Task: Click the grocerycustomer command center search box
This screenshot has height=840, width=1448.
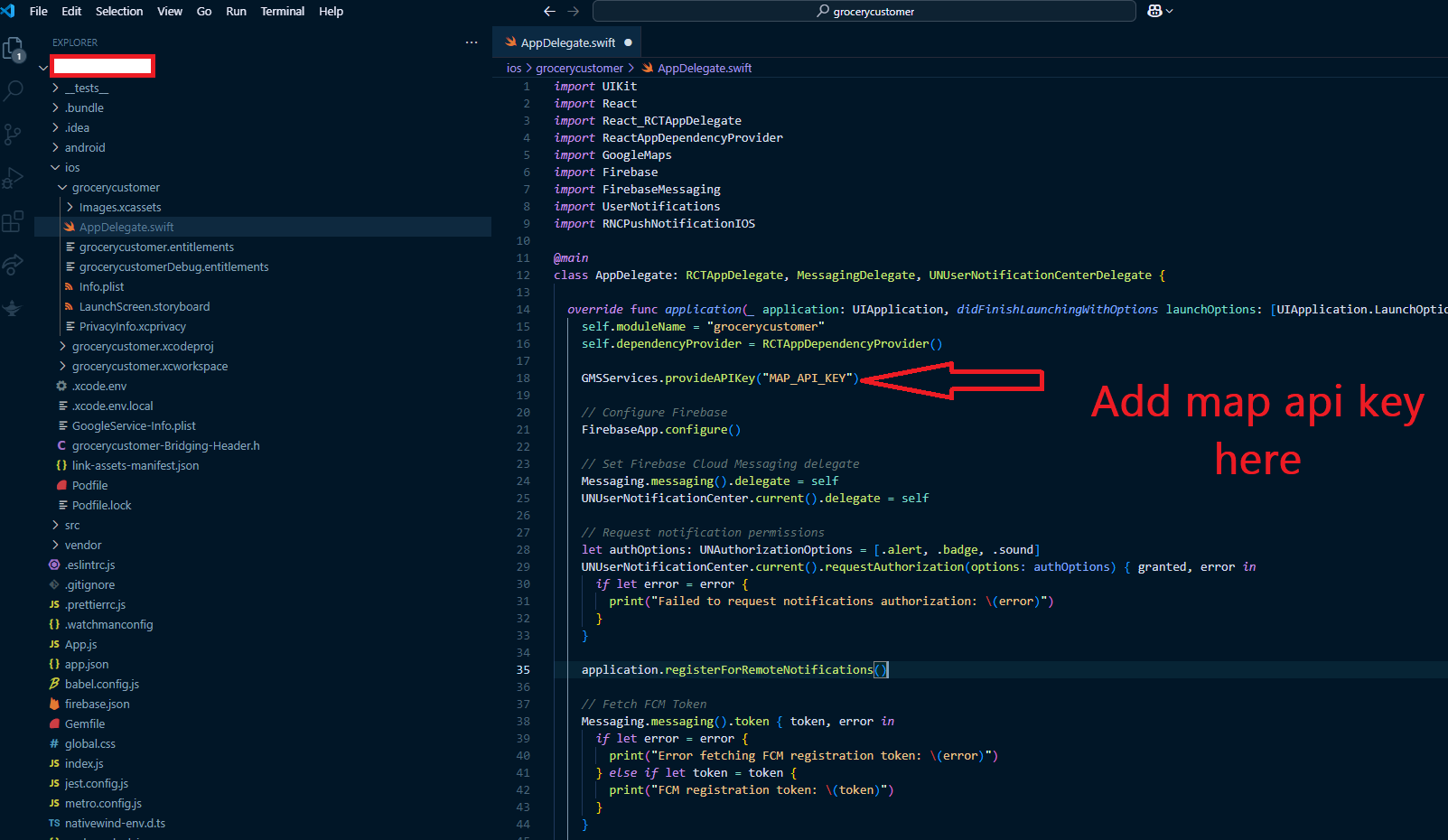Action: coord(864,11)
